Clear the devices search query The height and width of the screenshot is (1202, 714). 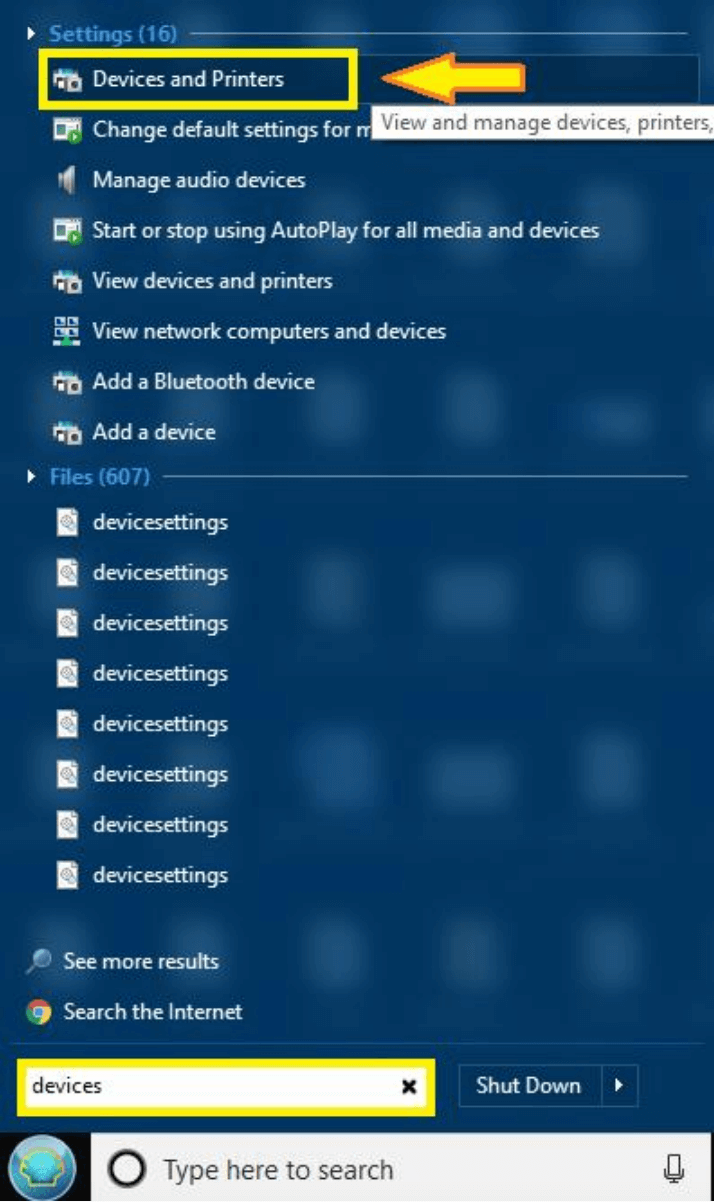click(408, 1086)
